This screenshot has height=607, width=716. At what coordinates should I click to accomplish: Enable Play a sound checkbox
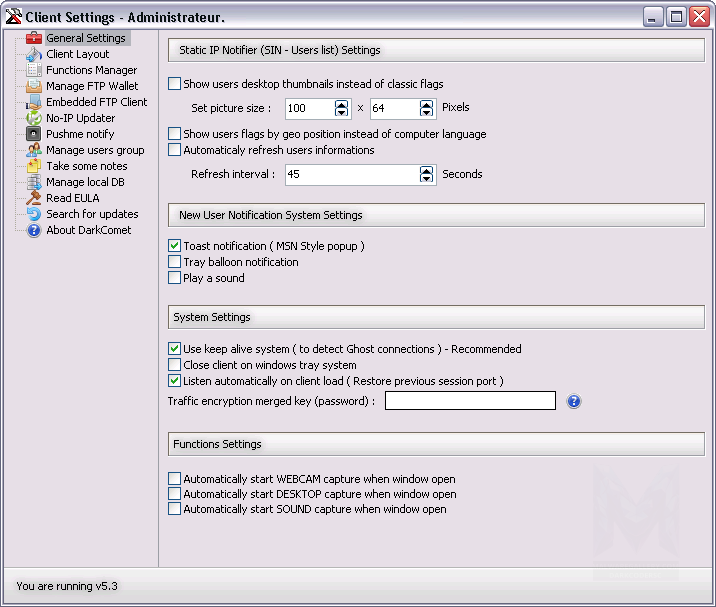(175, 278)
